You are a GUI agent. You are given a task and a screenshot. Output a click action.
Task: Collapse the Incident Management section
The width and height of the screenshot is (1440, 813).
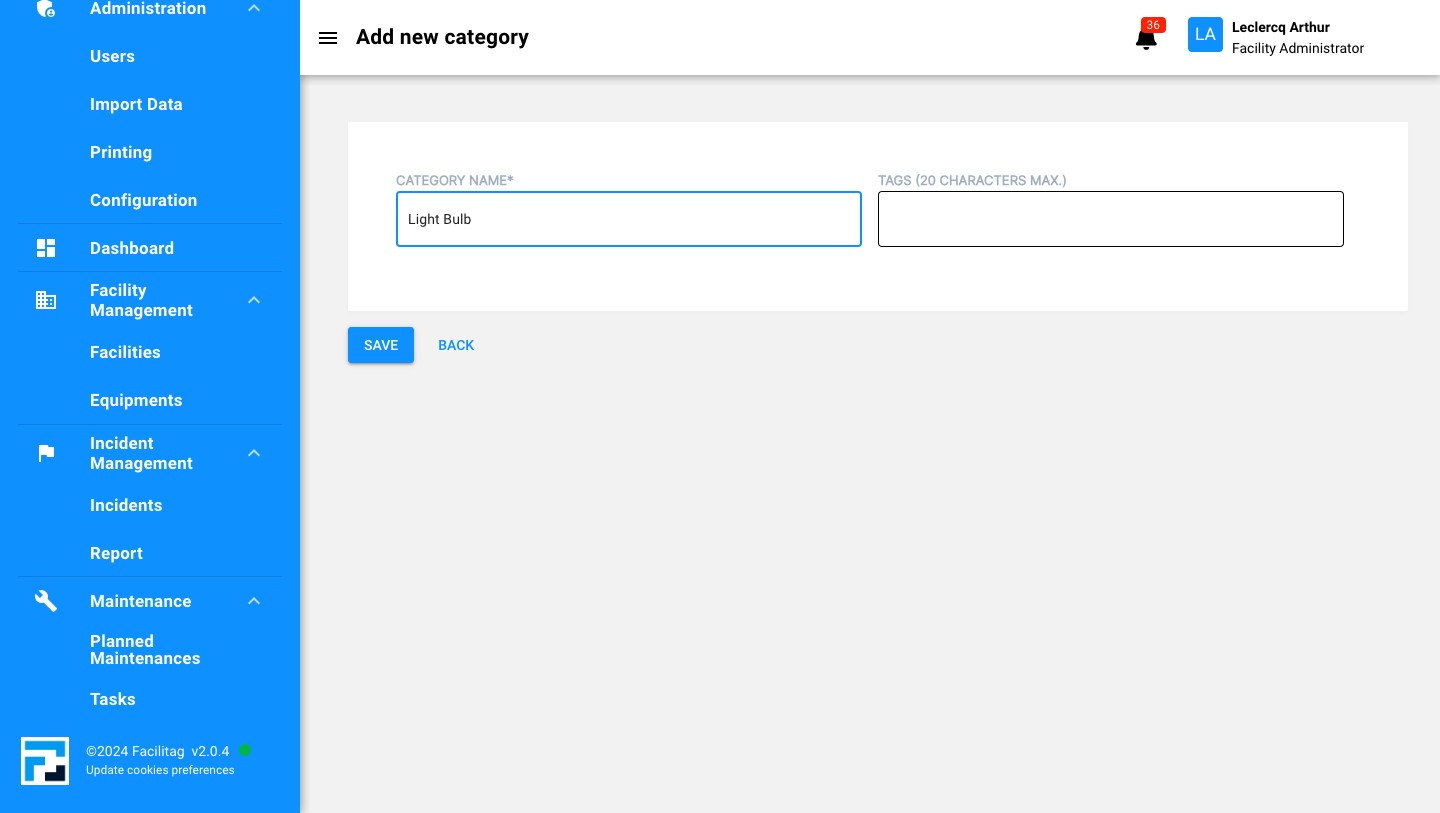(x=254, y=453)
